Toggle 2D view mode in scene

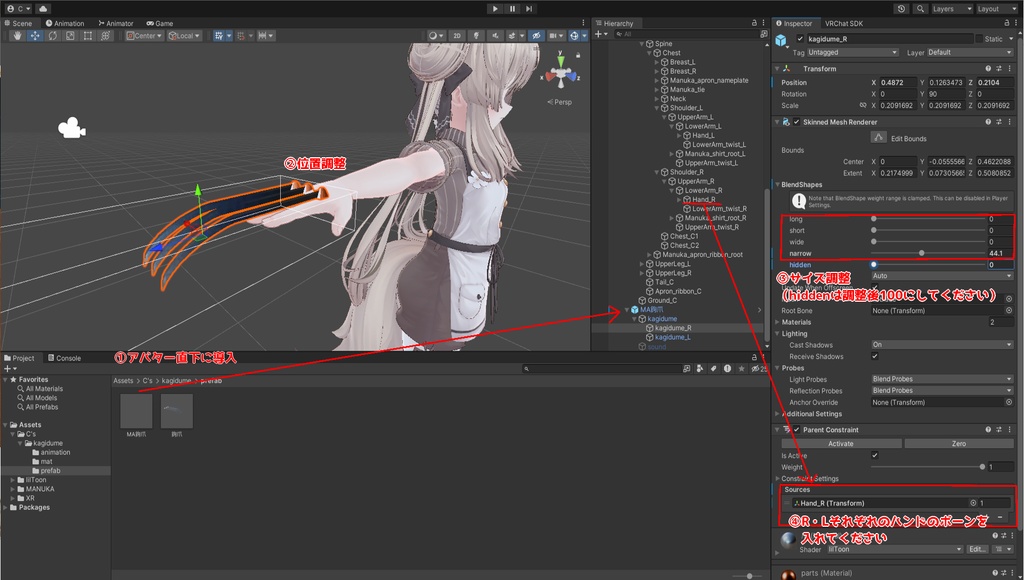tap(457, 36)
